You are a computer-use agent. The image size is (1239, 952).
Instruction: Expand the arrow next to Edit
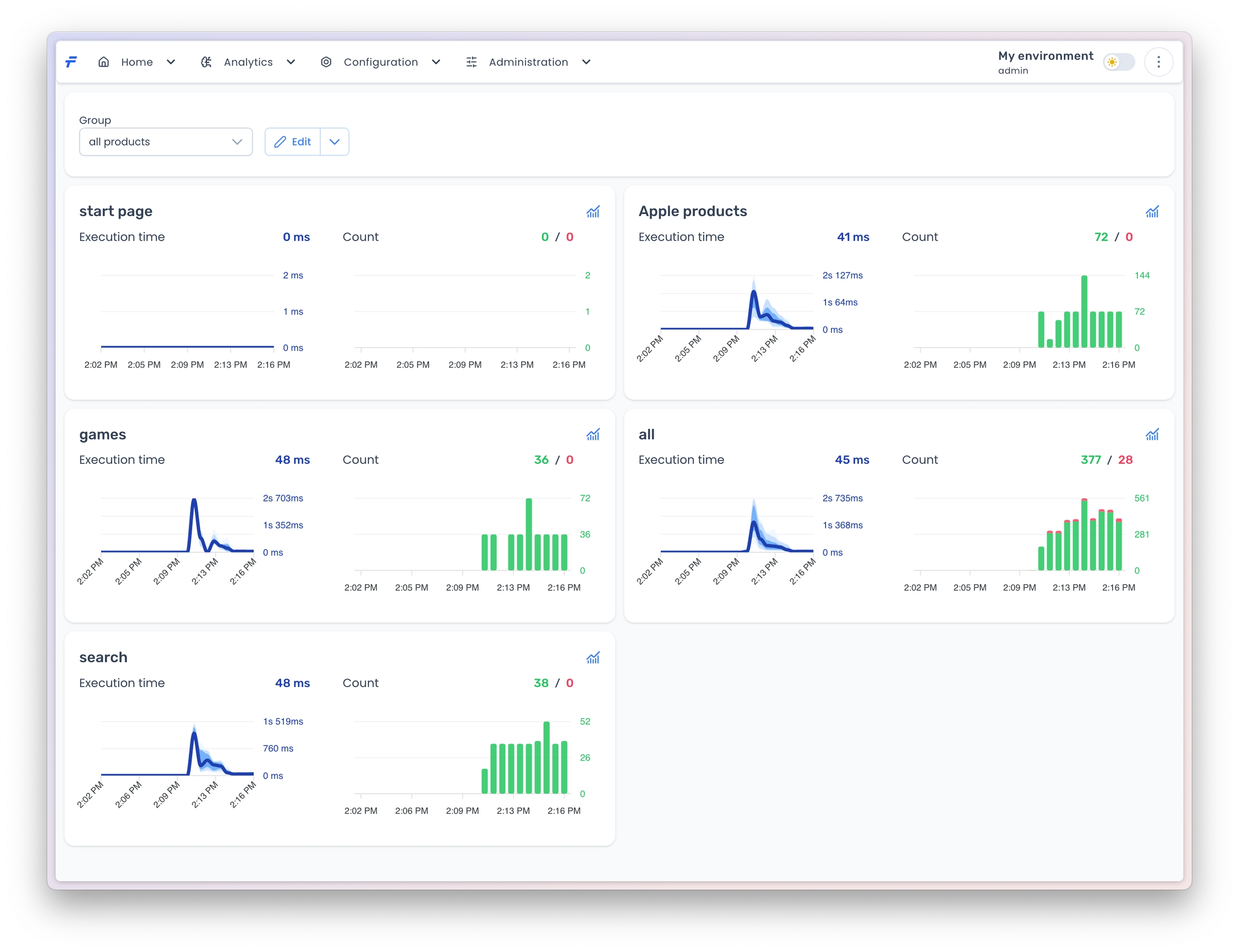pyautogui.click(x=334, y=142)
